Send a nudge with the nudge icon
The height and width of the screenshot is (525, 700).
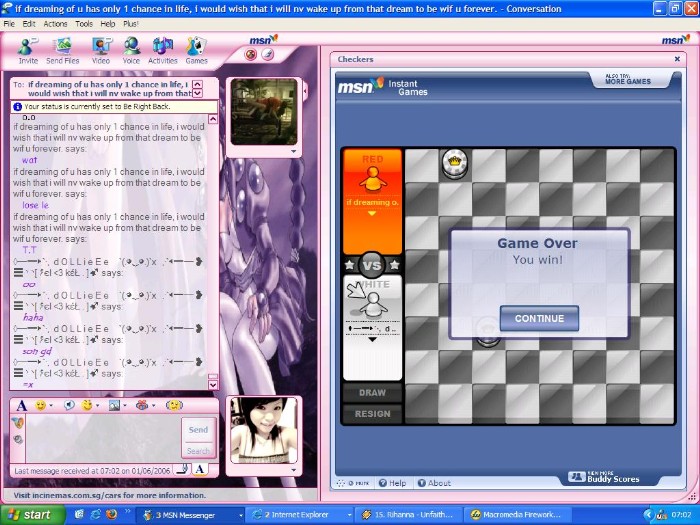pyautogui.click(x=174, y=405)
